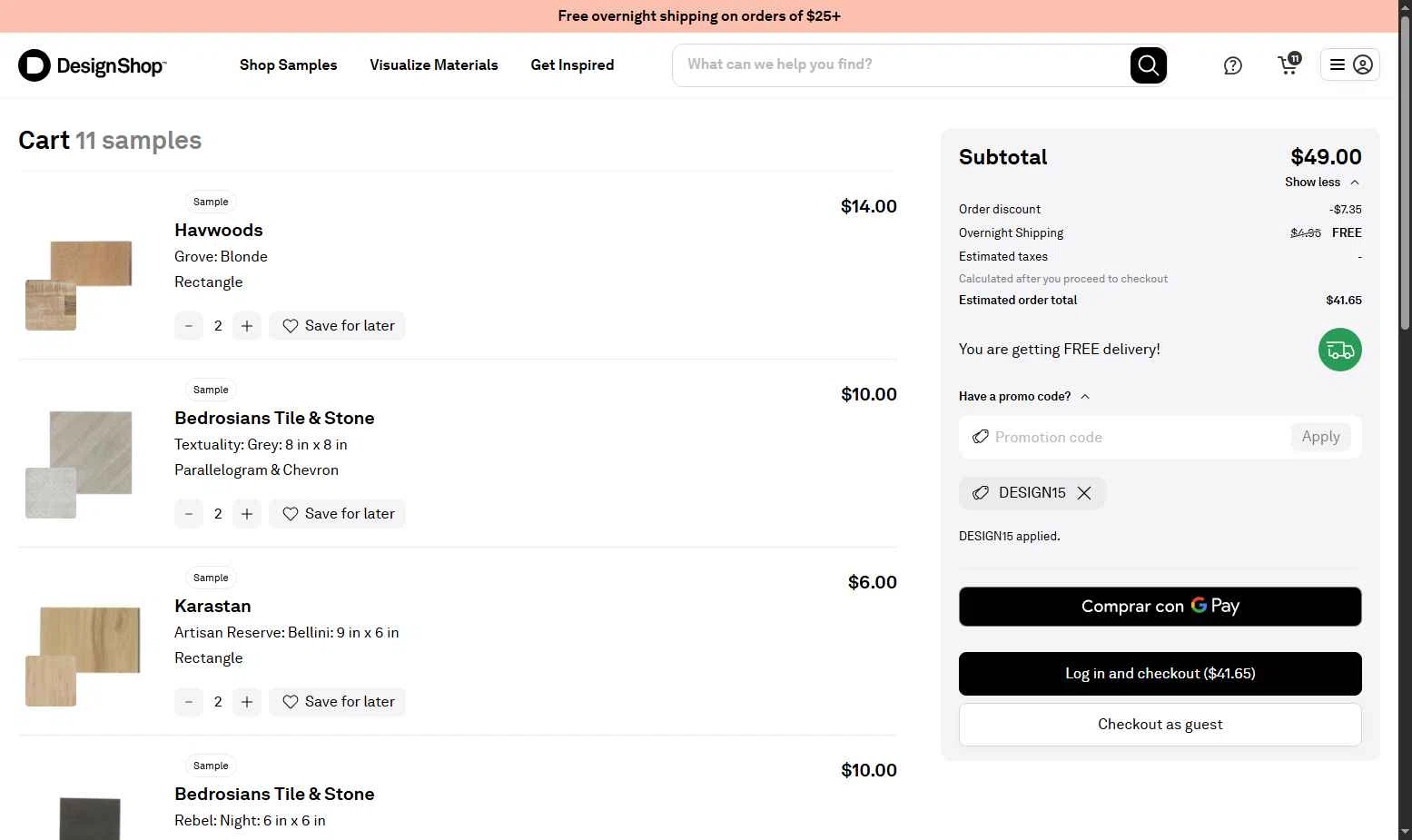Increase quantity for Karastan Artisan Reserve
This screenshot has width=1412, height=840.
(x=247, y=702)
